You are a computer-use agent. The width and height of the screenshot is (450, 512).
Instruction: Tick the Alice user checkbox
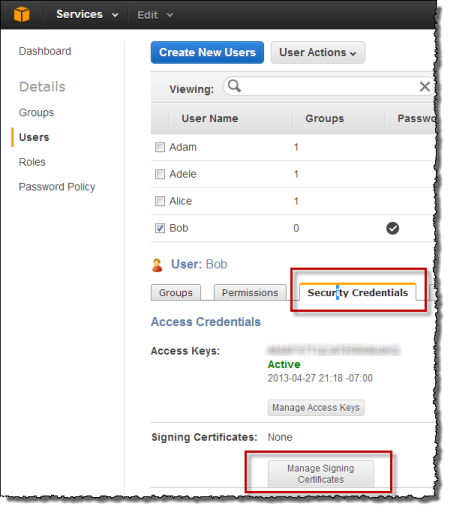pyautogui.click(x=160, y=201)
